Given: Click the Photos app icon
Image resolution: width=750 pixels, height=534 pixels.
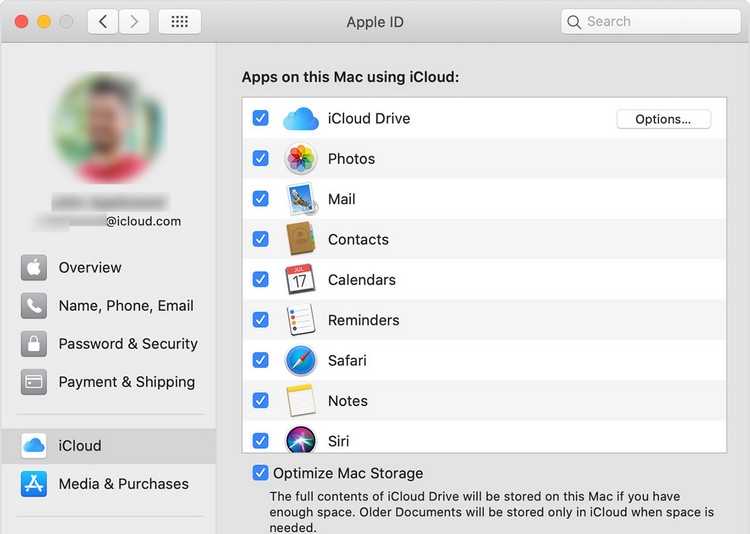Looking at the screenshot, I should tap(300, 158).
